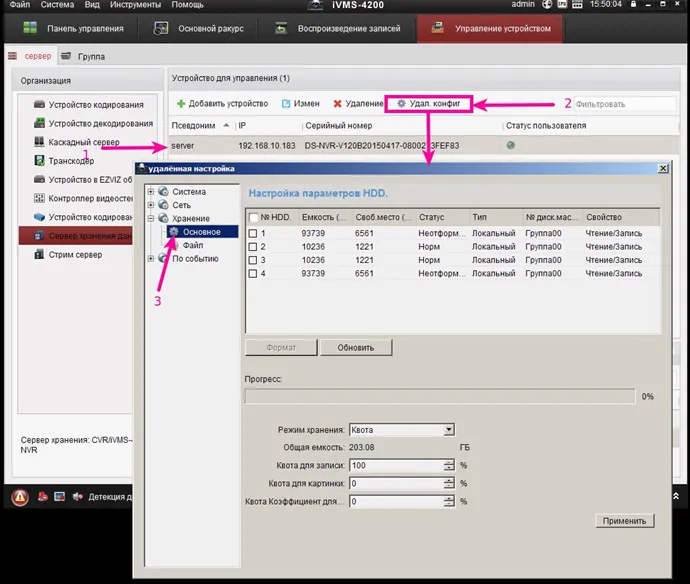Click the Измен edit icon

pos(286,103)
